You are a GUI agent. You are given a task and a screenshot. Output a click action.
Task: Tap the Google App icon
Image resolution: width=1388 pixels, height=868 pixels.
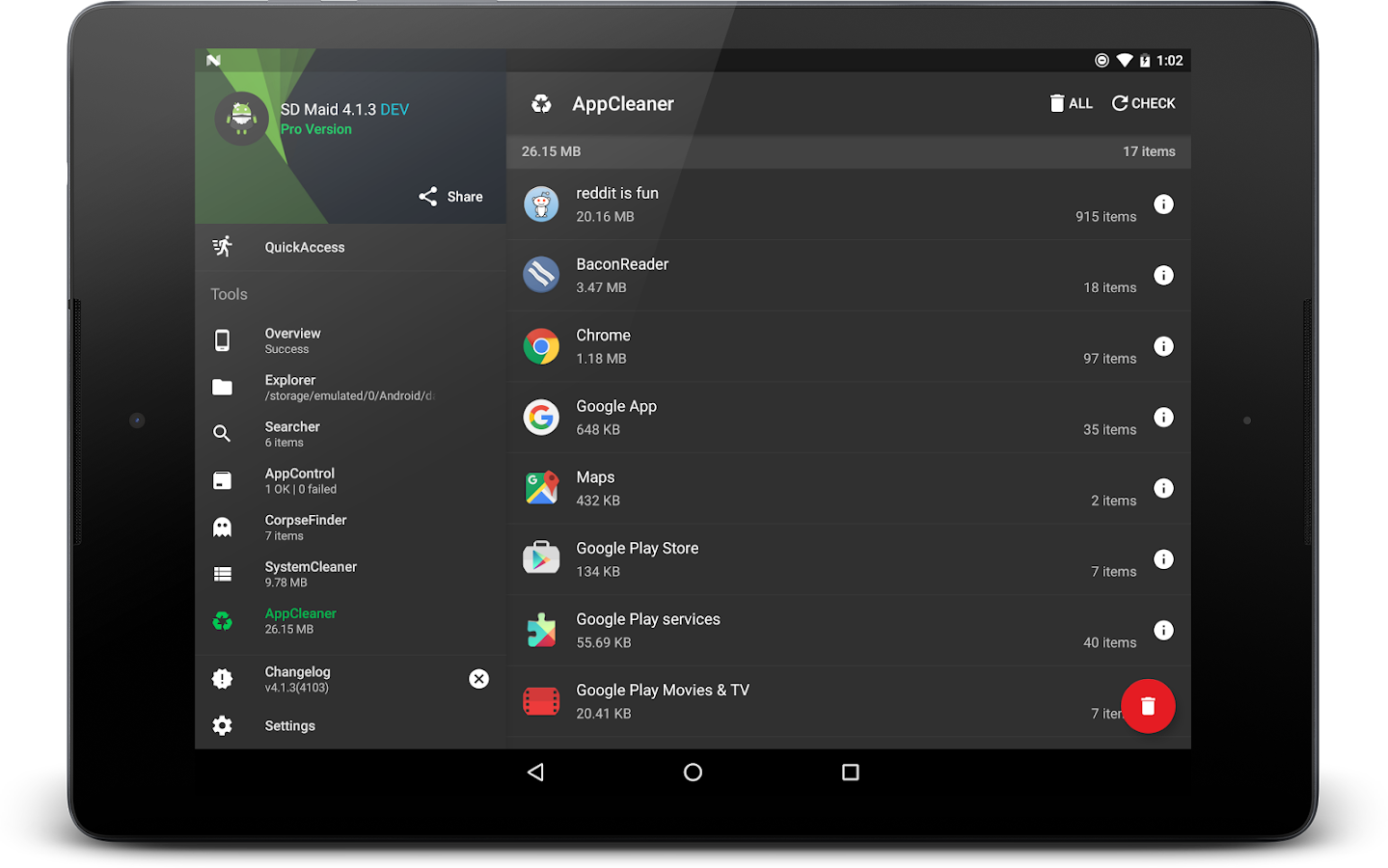click(541, 417)
